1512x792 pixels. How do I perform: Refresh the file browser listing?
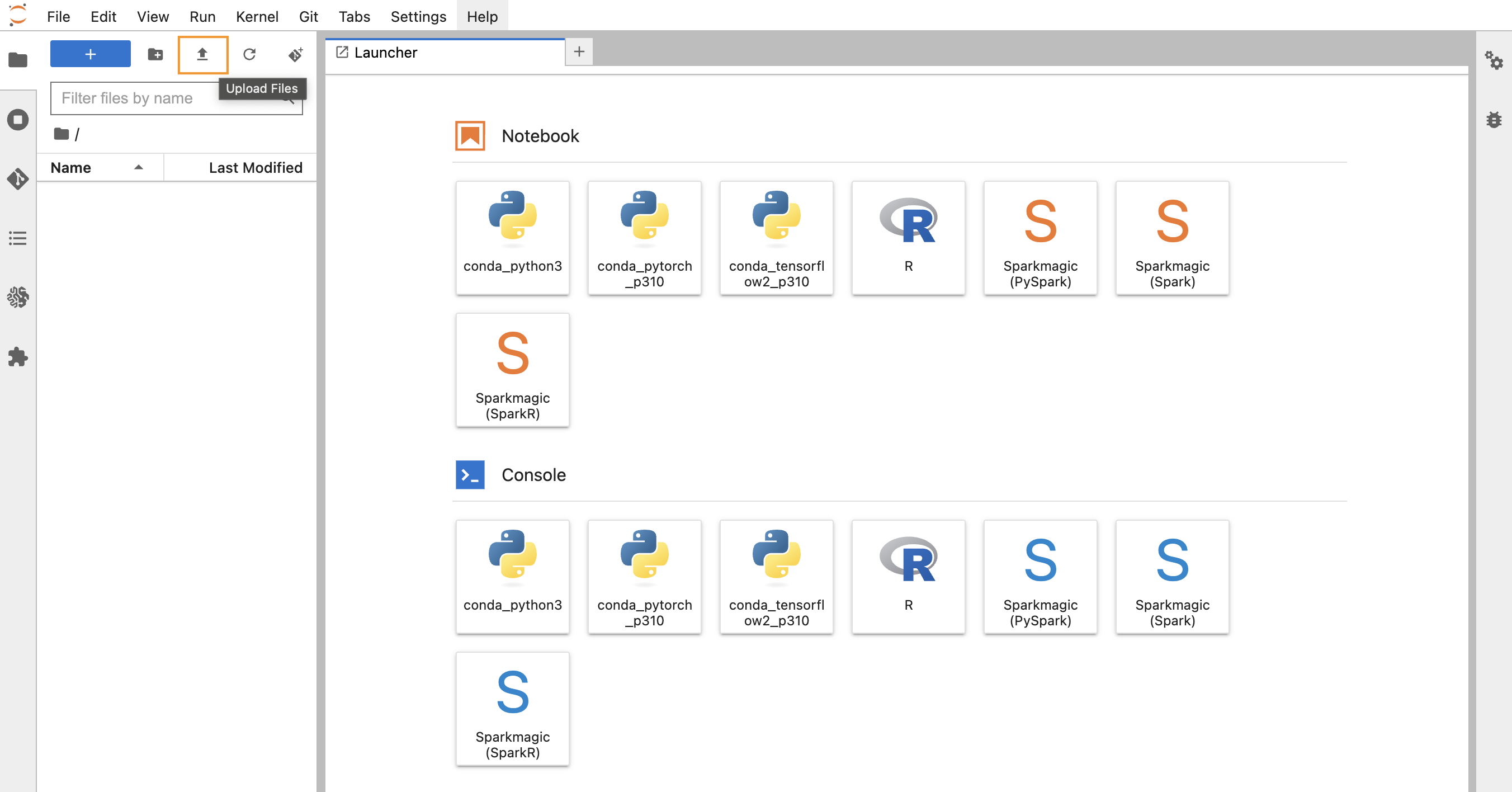[x=249, y=54]
